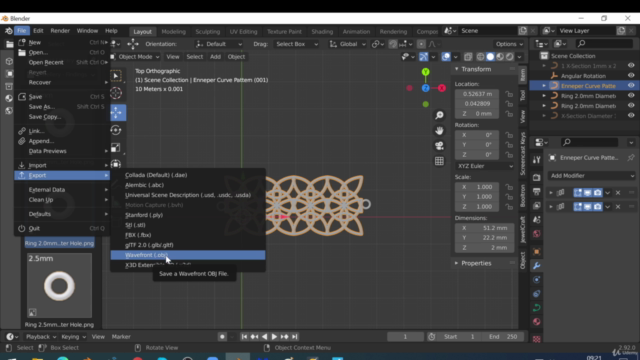The height and width of the screenshot is (360, 640).
Task: Toggle viewport overlays button
Action: [446, 57]
